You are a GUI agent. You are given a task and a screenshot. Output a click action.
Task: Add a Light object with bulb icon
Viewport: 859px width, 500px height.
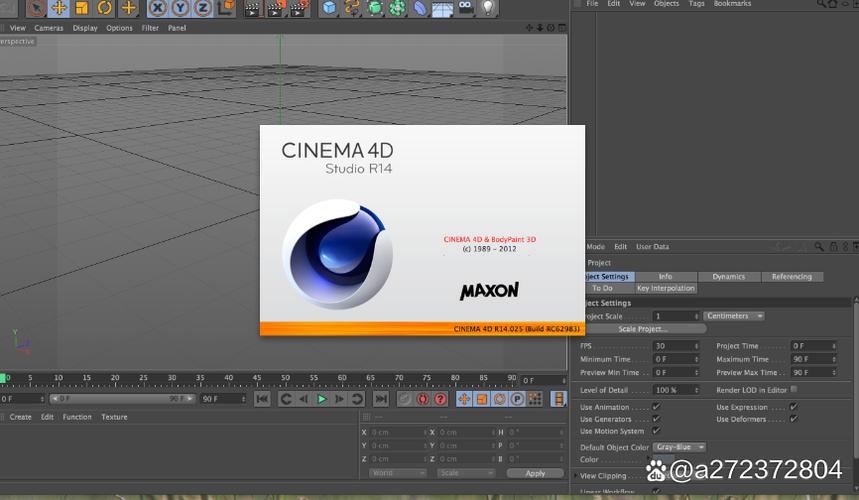coord(488,8)
